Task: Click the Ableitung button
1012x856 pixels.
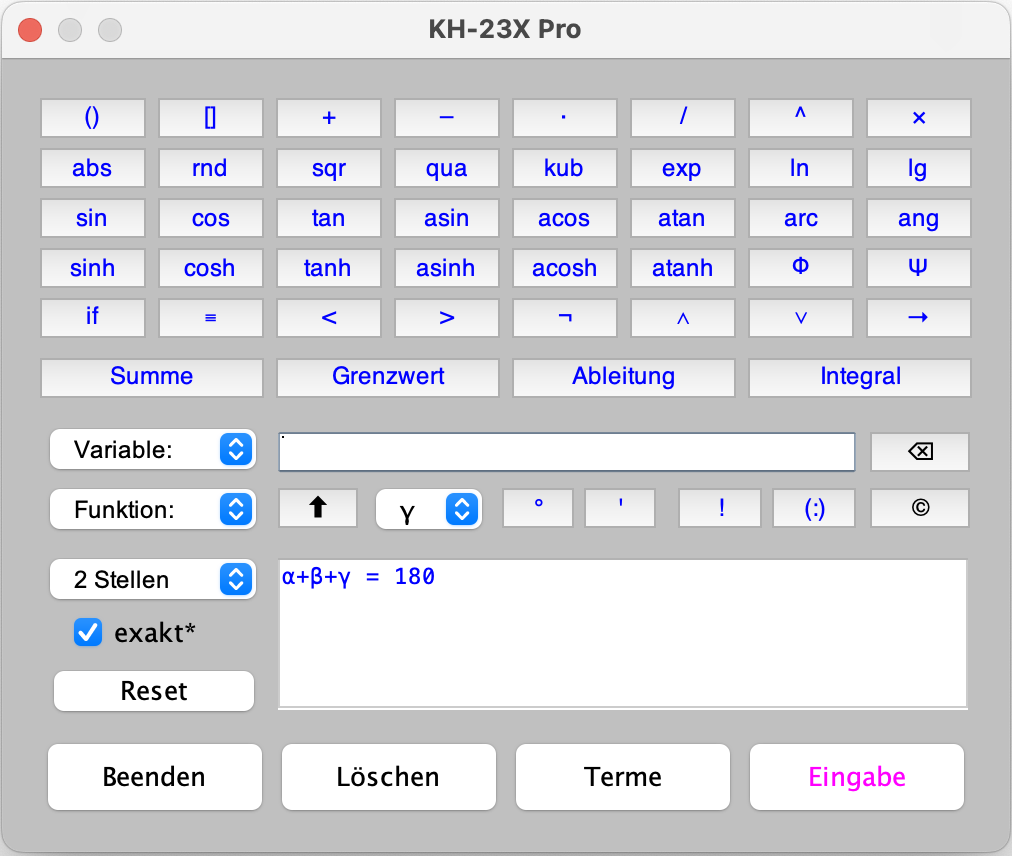Action: point(623,377)
